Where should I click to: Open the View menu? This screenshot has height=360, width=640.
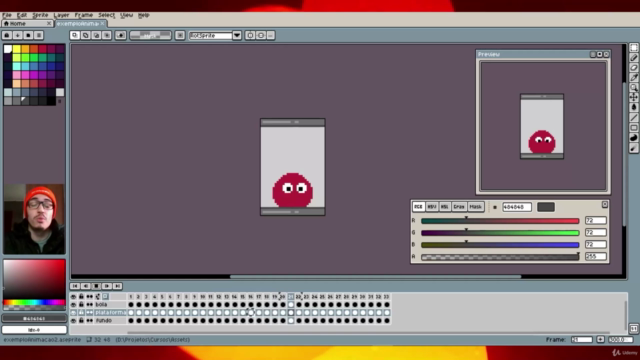point(126,15)
